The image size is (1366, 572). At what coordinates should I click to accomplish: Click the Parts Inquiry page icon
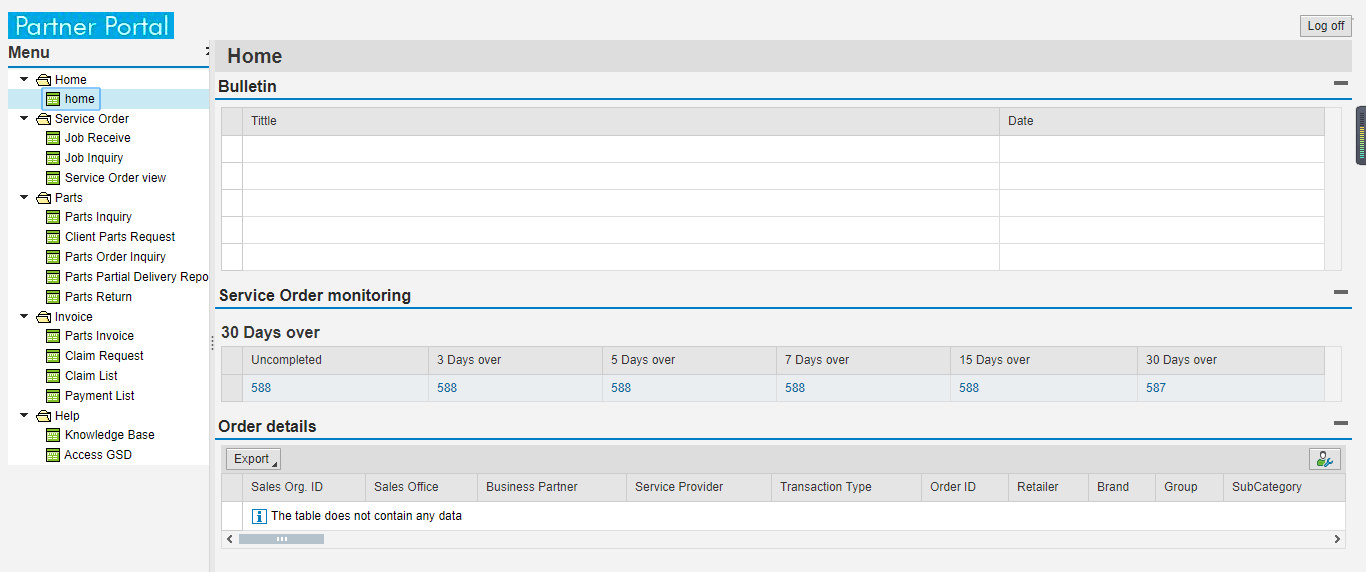[53, 217]
